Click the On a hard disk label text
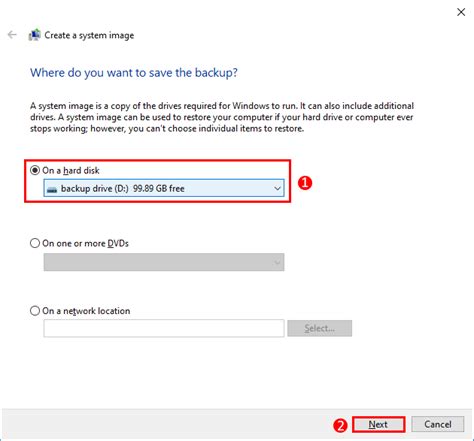This screenshot has height=441, width=474. pos(71,171)
